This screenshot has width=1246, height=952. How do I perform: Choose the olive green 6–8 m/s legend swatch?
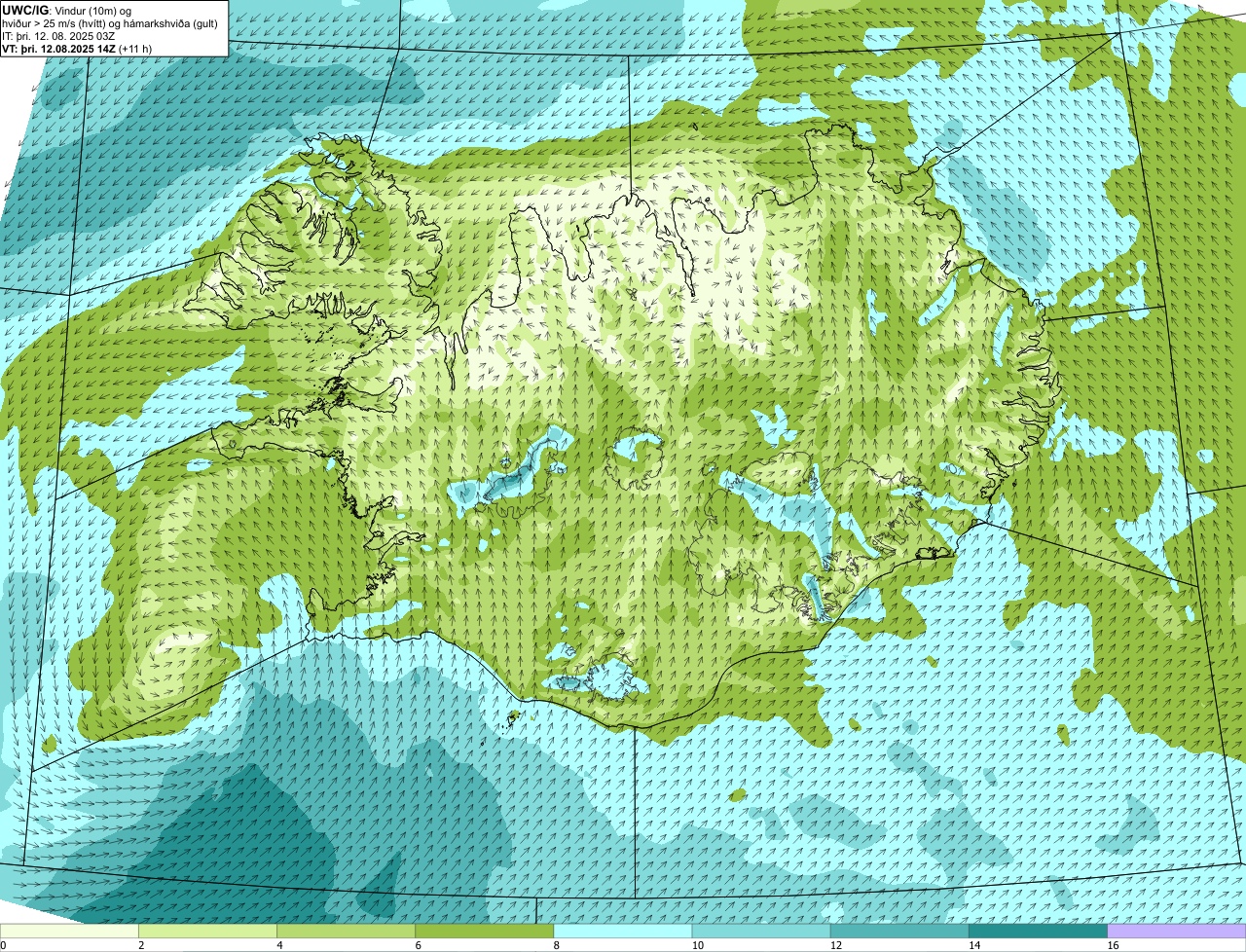pos(485,932)
